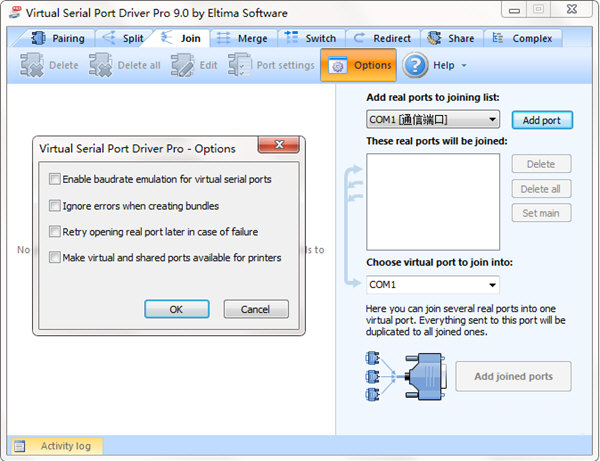Click the "These real ports will be joined:" label

(437, 141)
